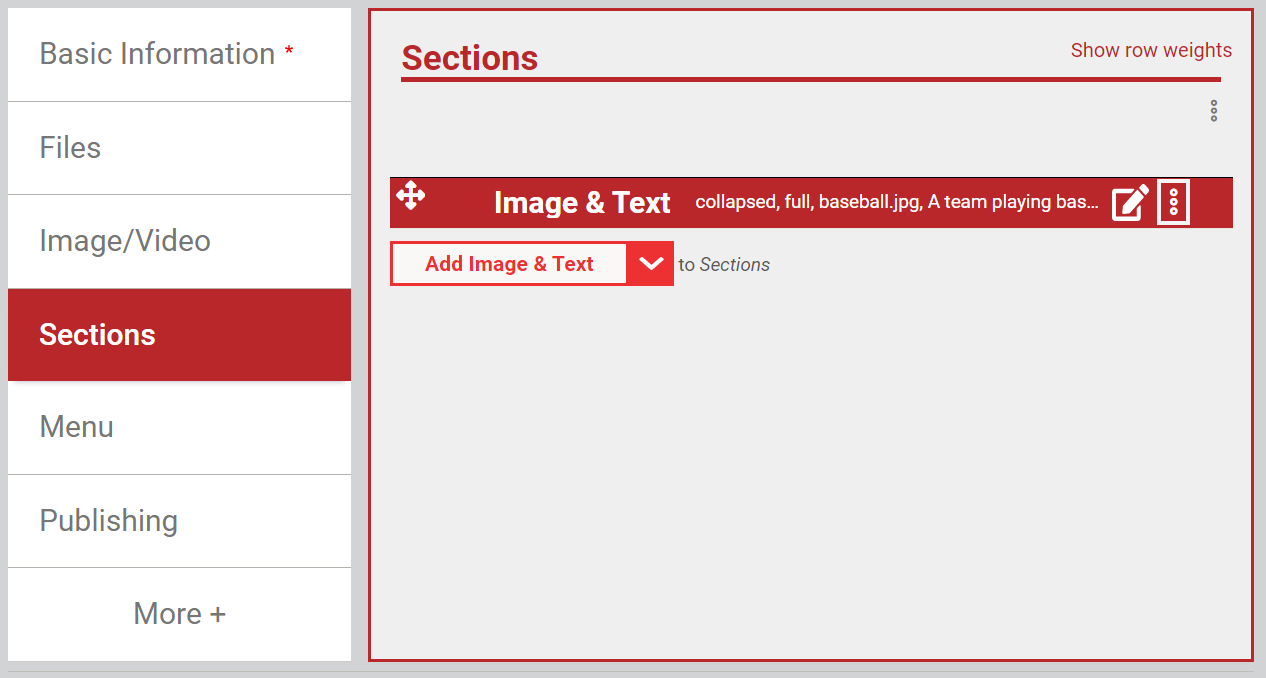The image size is (1266, 678).
Task: Click the move handle on Image & Text row
Action: (x=411, y=195)
